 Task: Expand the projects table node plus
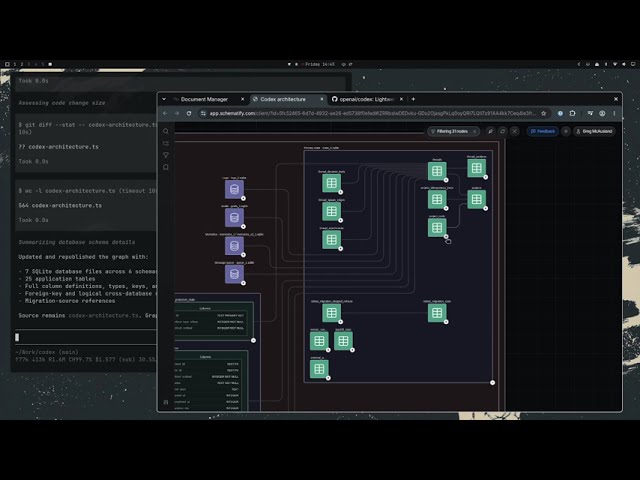486,208
